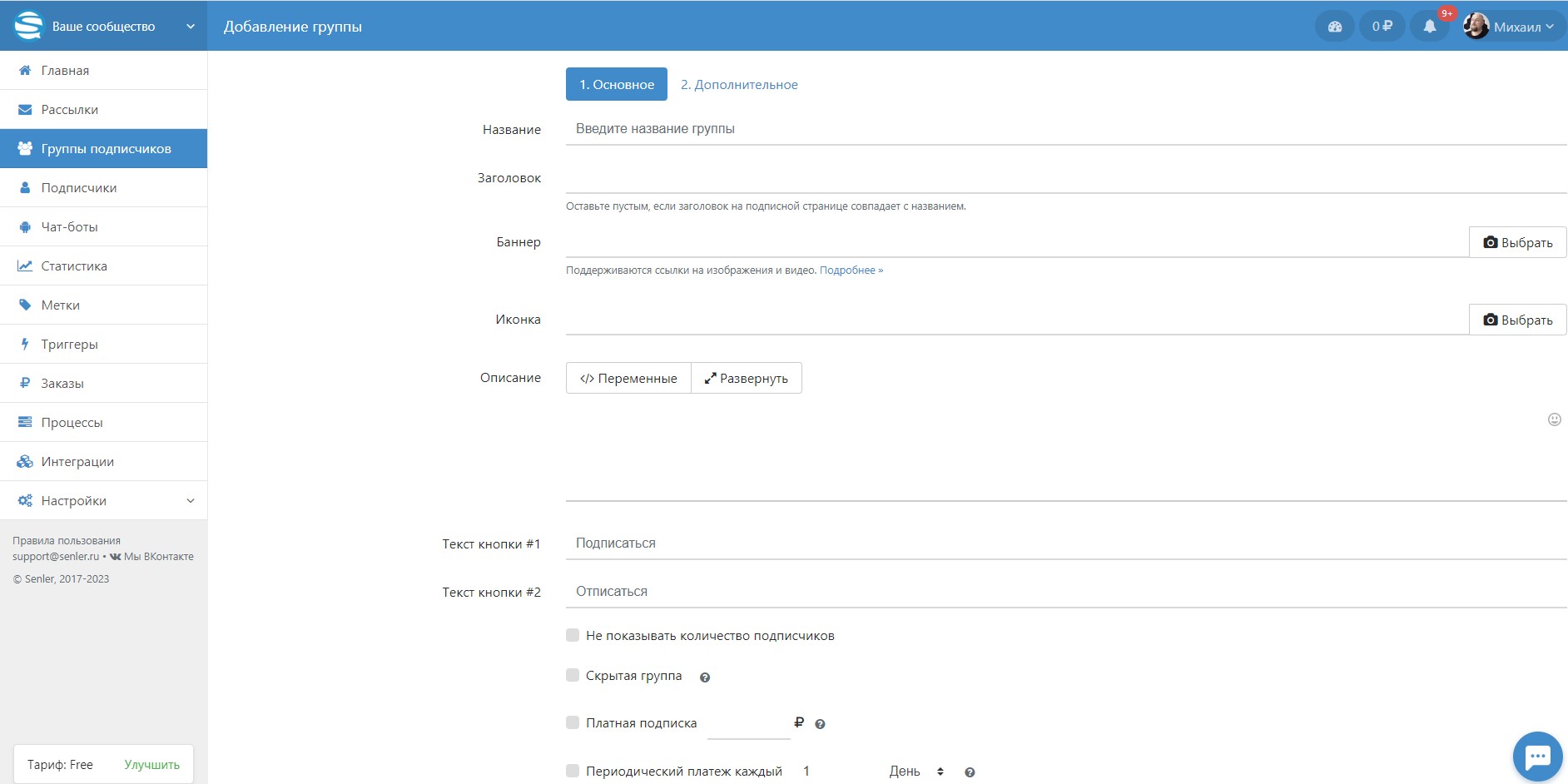Image resolution: width=1568 pixels, height=784 pixels.
Task: Click Выбрать button for Баннер
Action: coord(1517,243)
